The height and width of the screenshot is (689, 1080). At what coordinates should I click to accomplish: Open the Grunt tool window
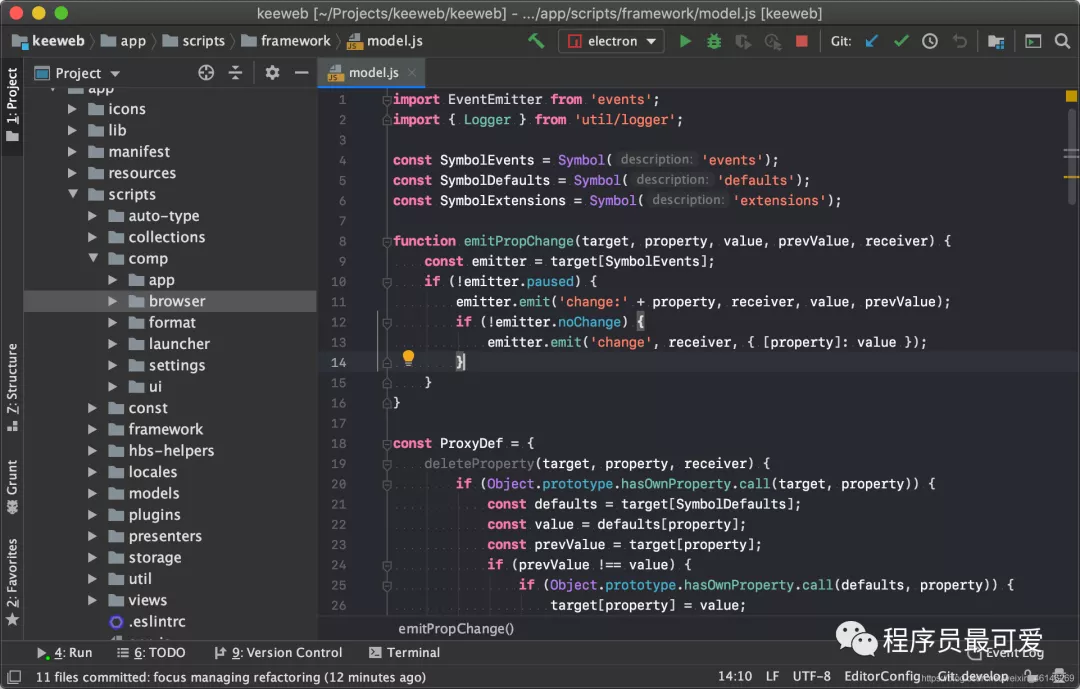point(12,486)
